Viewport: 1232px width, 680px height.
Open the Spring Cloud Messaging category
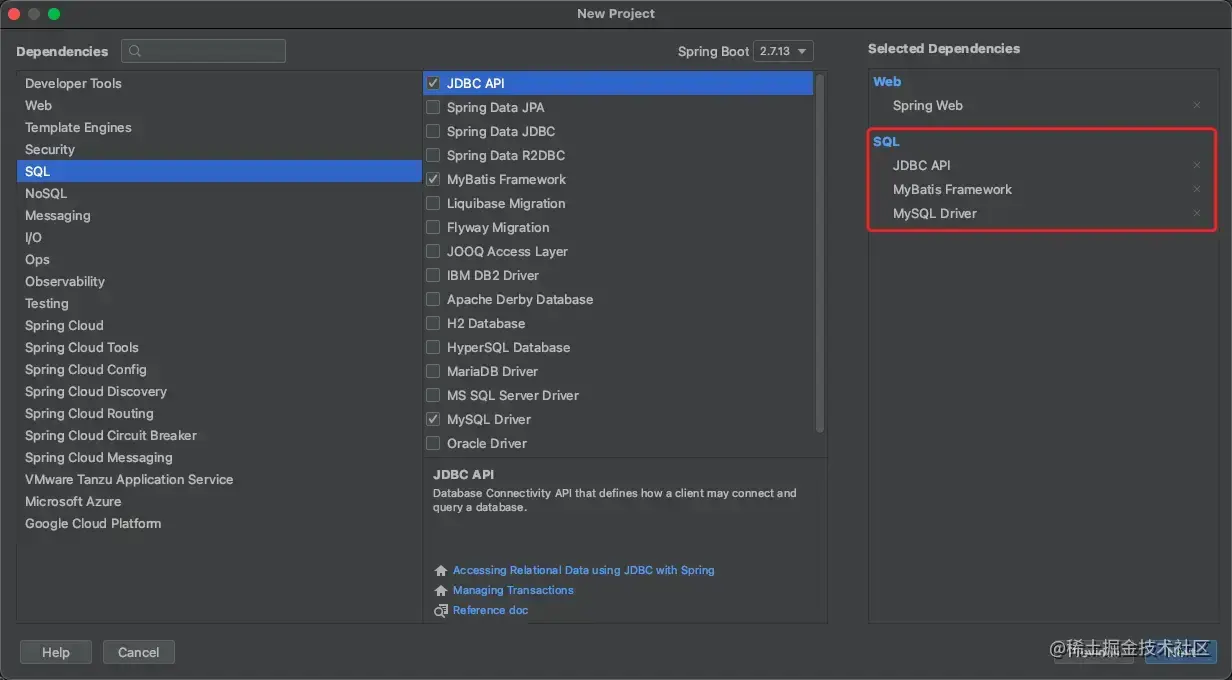(x=219, y=457)
